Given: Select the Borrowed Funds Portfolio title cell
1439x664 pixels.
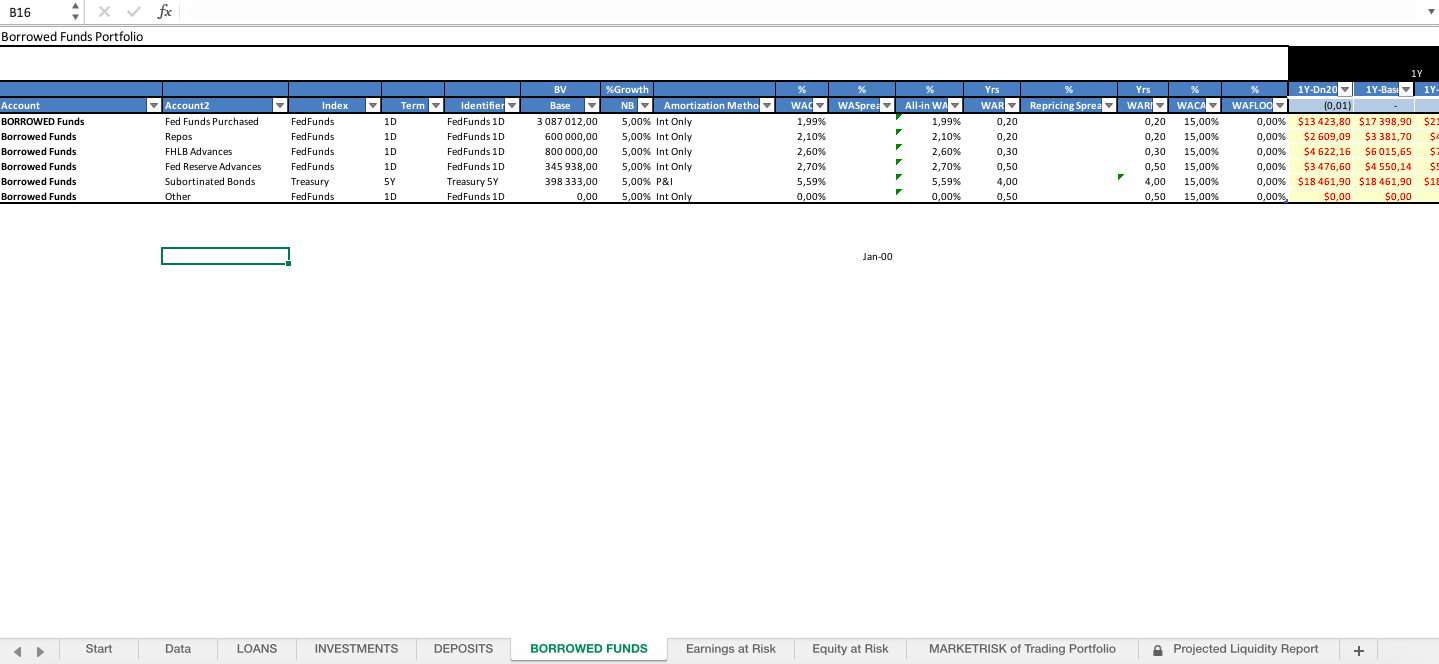Looking at the screenshot, I should 72,37.
